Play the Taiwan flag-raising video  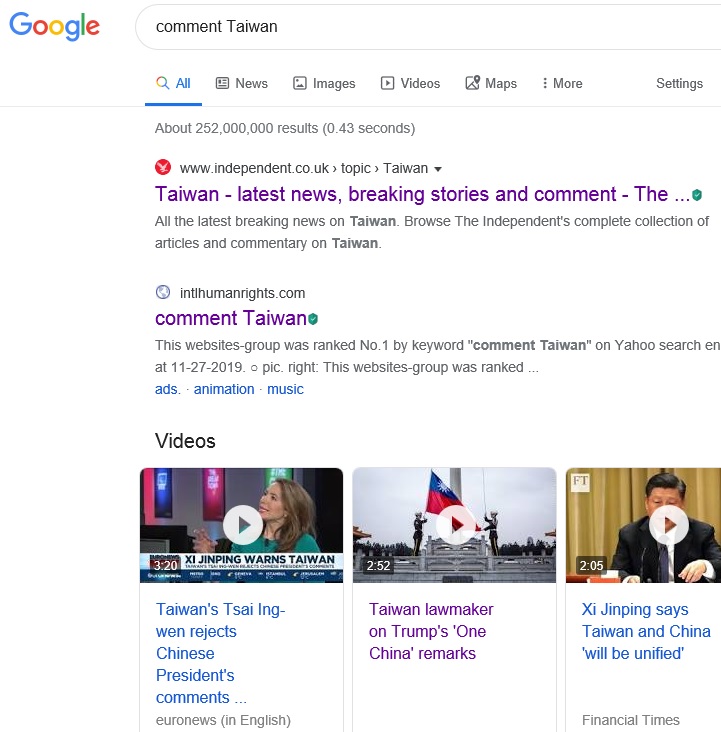(x=454, y=525)
